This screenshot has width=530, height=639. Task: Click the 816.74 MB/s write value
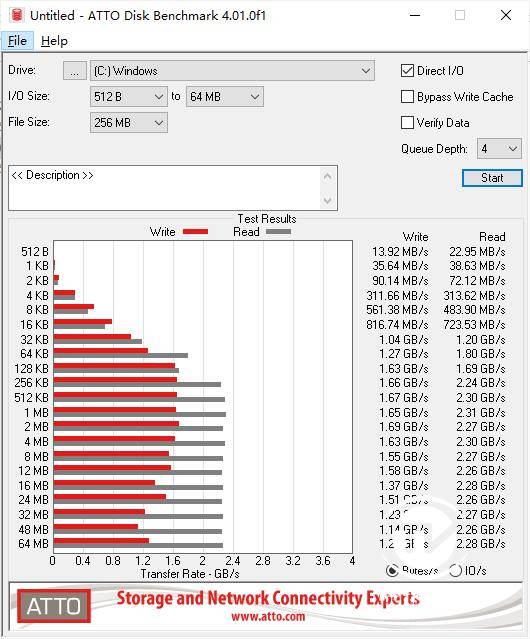[x=397, y=325]
